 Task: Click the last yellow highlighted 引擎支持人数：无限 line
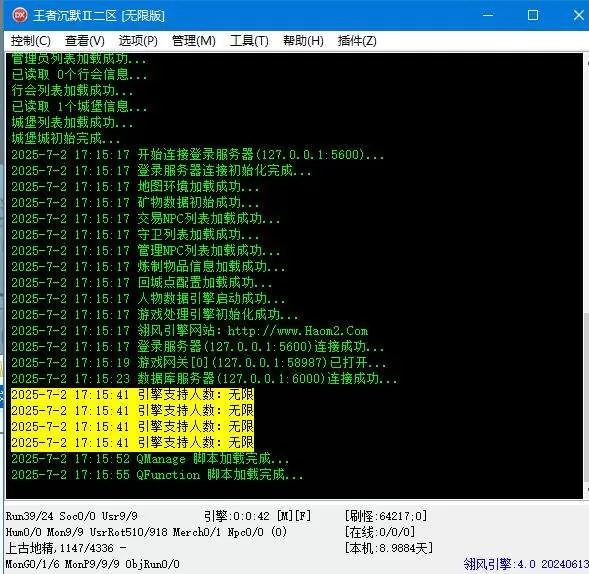point(132,443)
